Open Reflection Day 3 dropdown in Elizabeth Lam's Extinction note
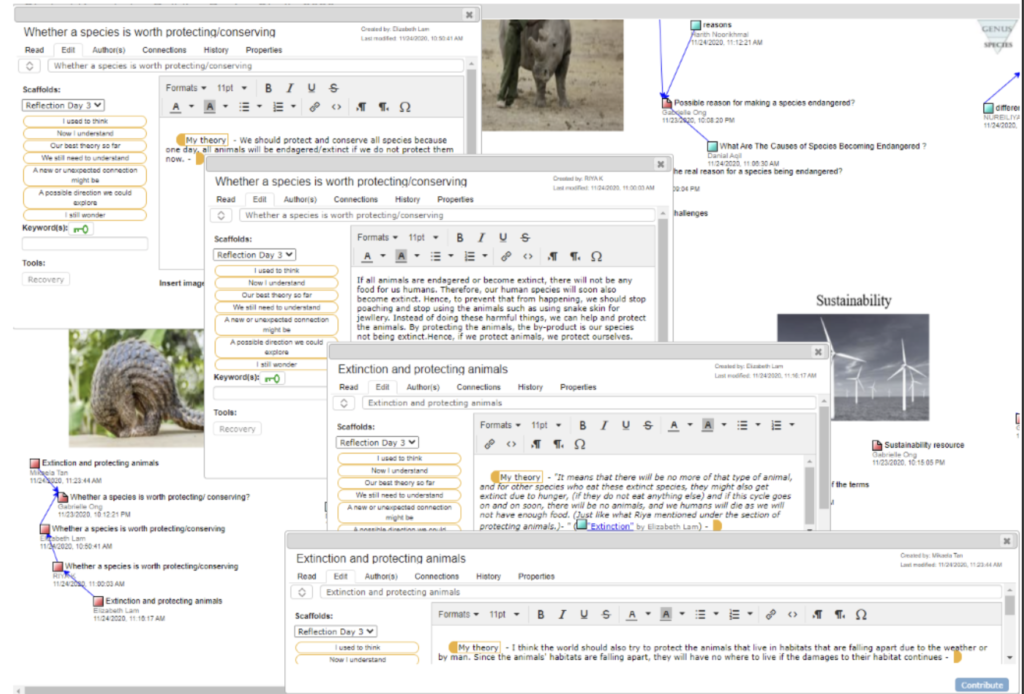 coord(377,442)
